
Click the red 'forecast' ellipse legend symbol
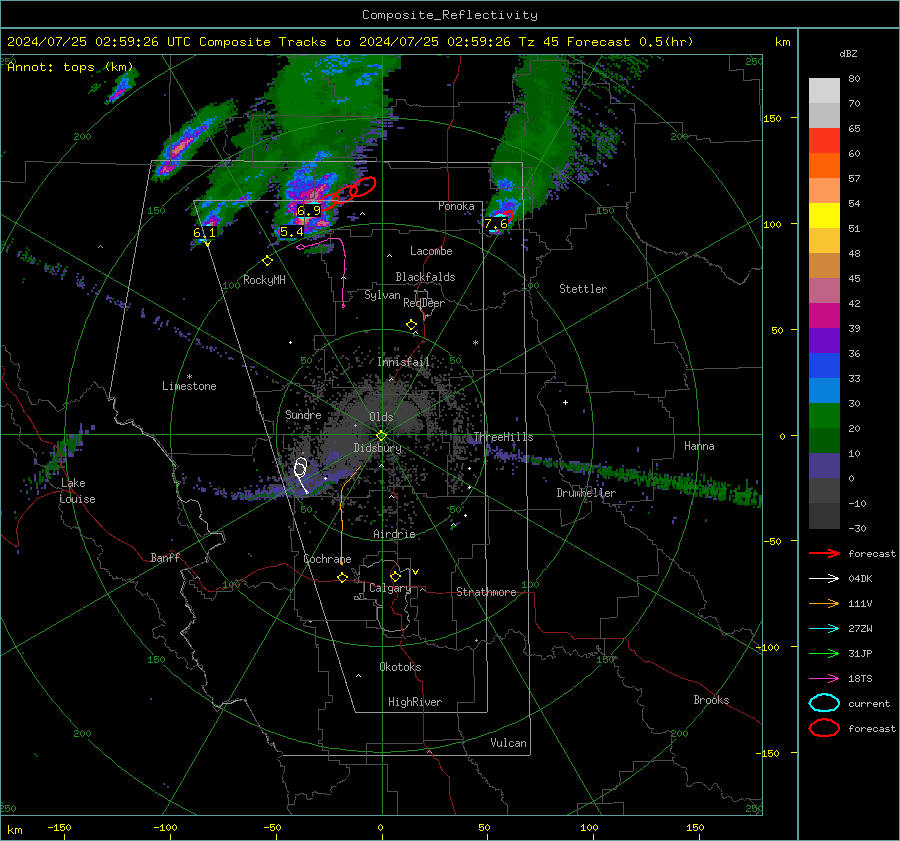(x=824, y=728)
